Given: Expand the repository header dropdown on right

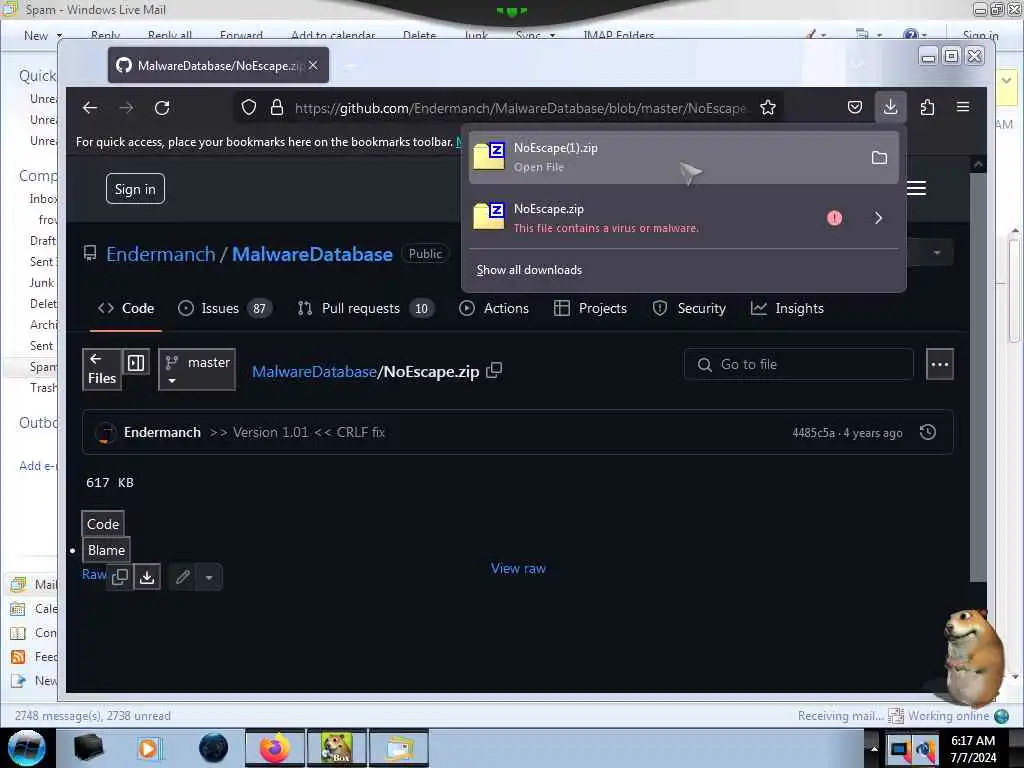Looking at the screenshot, I should point(936,253).
